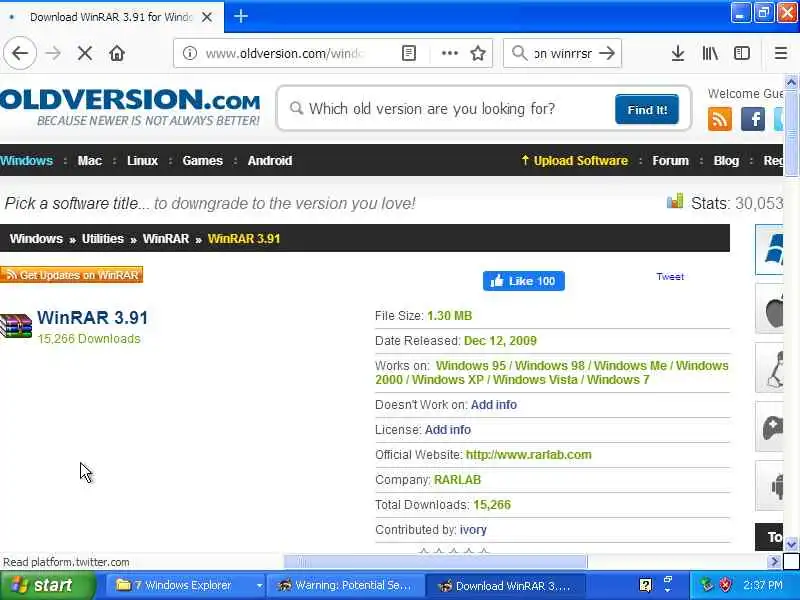Select the Android platform sidebar icon
This screenshot has width=800, height=600.
[769, 485]
